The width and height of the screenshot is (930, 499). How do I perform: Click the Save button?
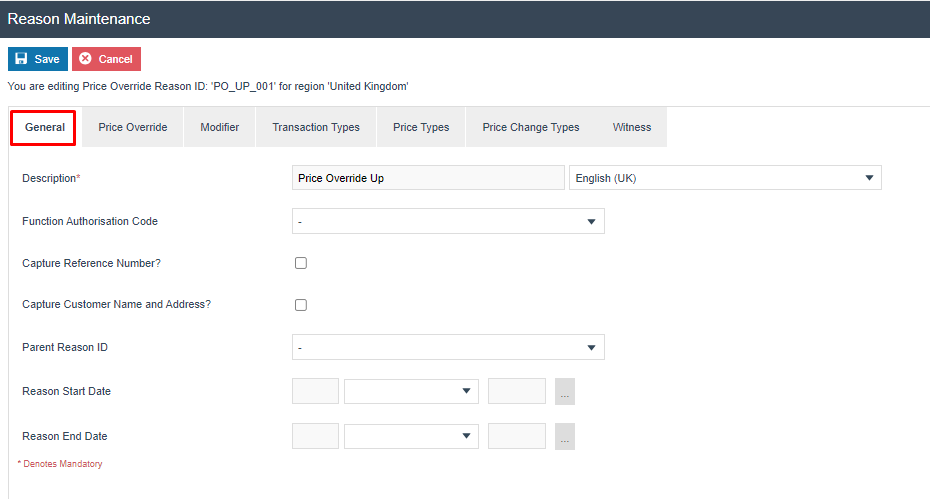tap(38, 59)
